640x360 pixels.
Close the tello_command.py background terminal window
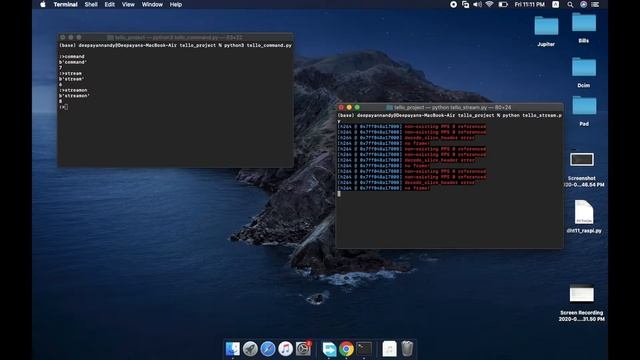tap(62, 37)
